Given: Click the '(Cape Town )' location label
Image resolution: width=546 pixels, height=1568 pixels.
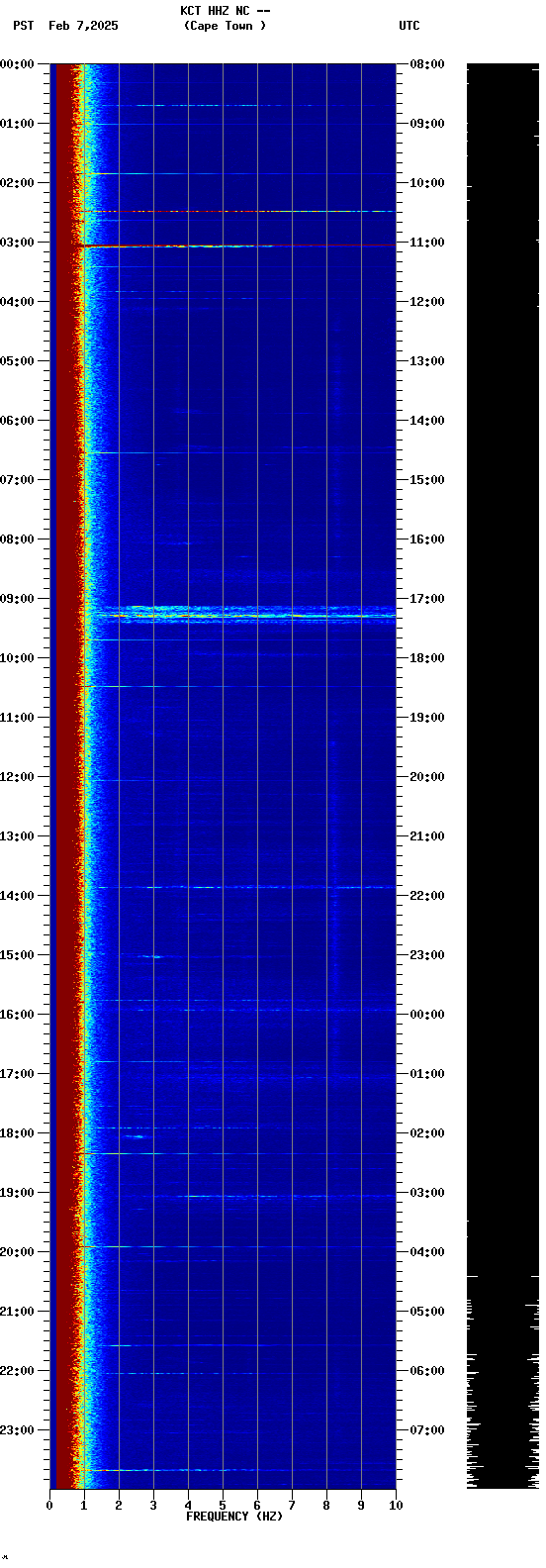Looking at the screenshot, I should click(x=225, y=26).
